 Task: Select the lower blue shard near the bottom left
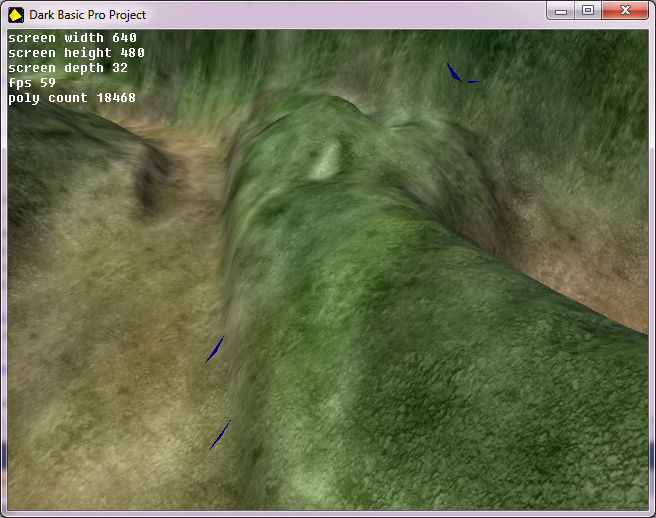219,435
